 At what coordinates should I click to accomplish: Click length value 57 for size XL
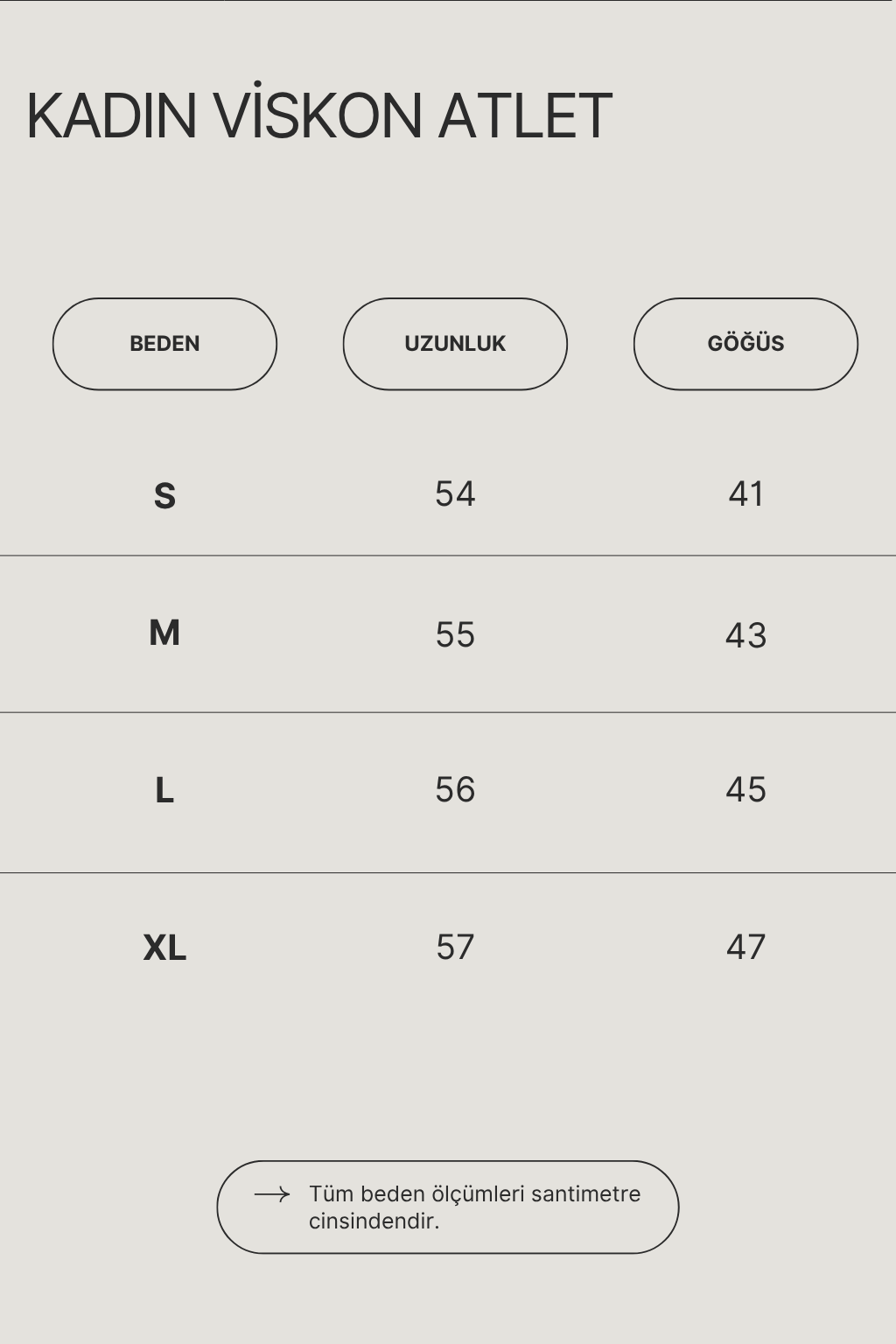coord(455,947)
